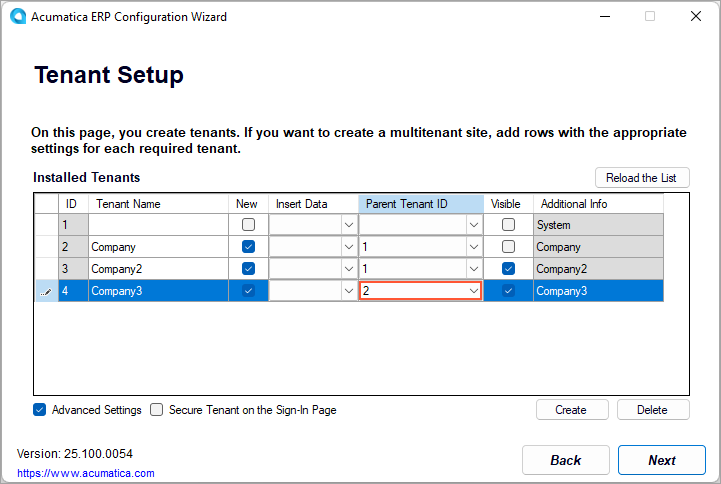Click the Insert Data column header
721x484 pixels.
point(313,204)
